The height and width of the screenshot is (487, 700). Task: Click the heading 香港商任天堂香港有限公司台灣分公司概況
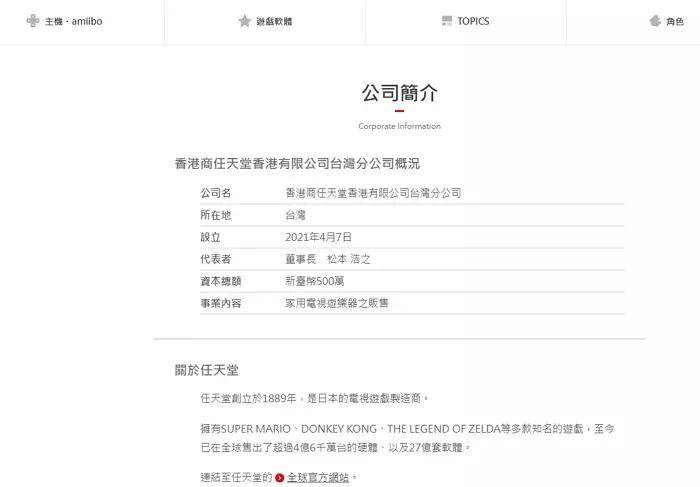(x=297, y=164)
